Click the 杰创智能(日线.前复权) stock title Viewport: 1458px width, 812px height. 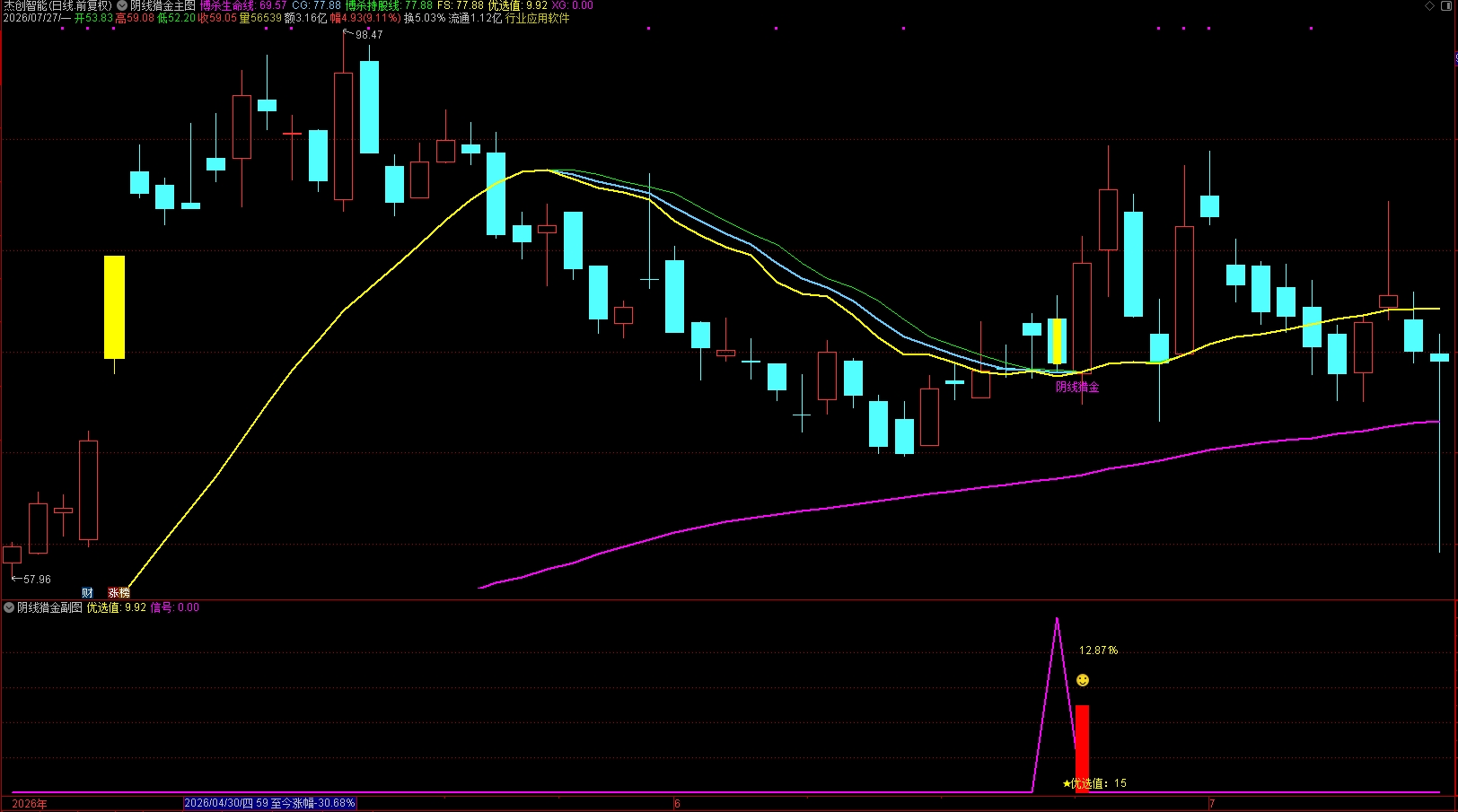57,5
